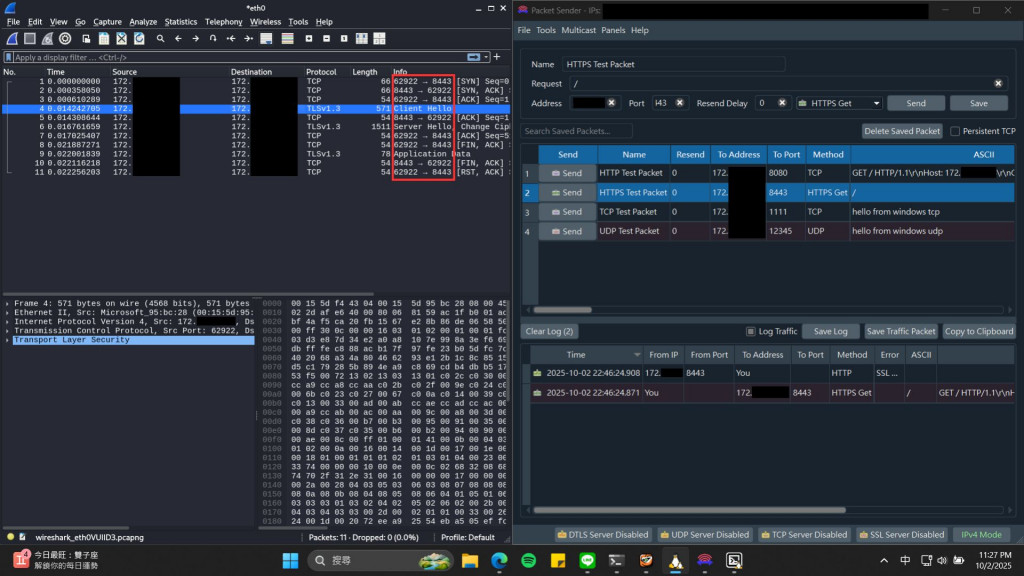Stop the running capture in Wireshark

(29, 39)
